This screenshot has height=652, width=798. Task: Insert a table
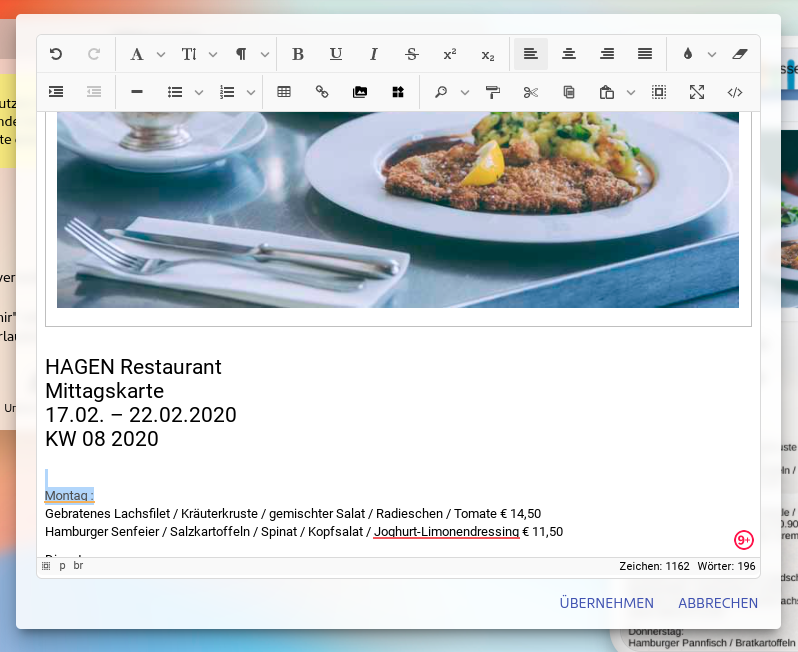(284, 92)
